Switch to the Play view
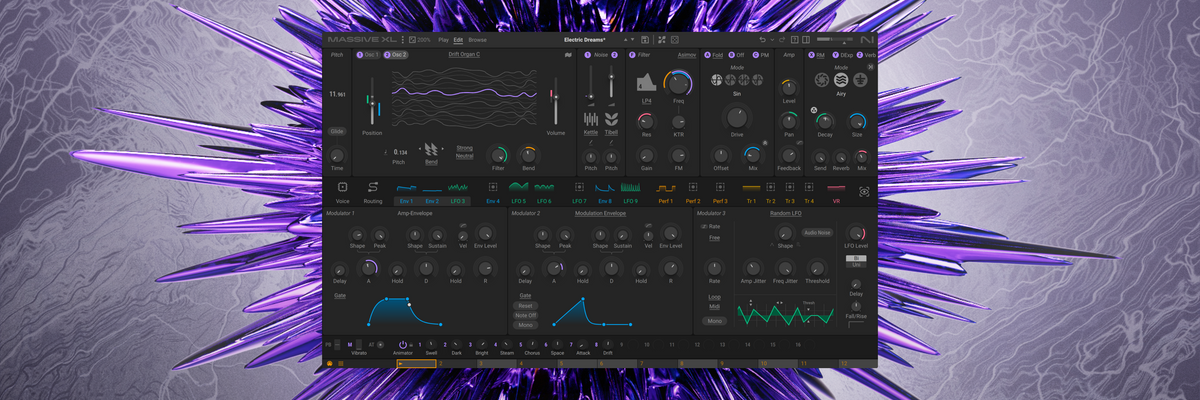1200x400 pixels. coord(444,40)
